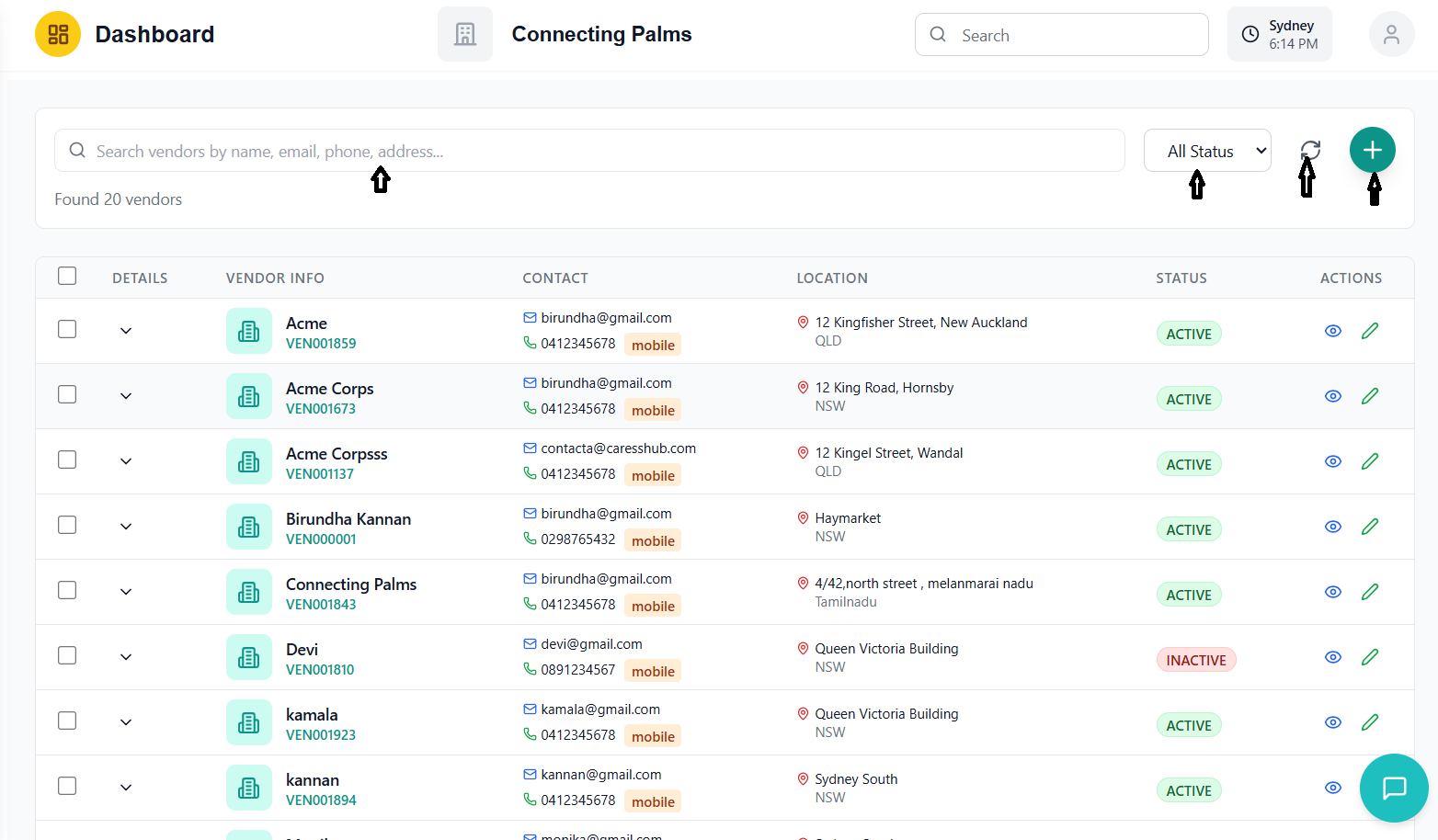
Task: Click the edit pencil icon for Devi
Action: pyautogui.click(x=1370, y=656)
